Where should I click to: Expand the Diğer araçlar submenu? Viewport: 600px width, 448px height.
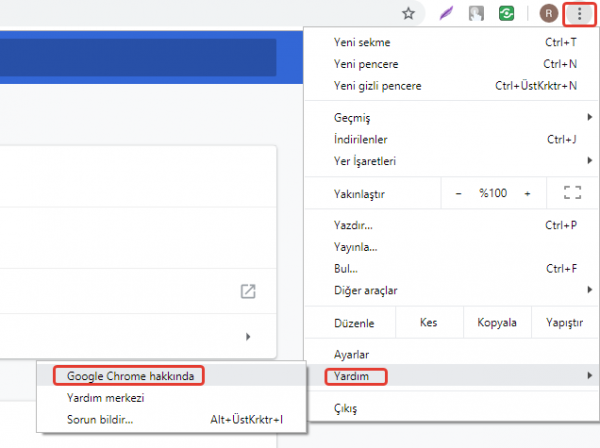click(451, 290)
